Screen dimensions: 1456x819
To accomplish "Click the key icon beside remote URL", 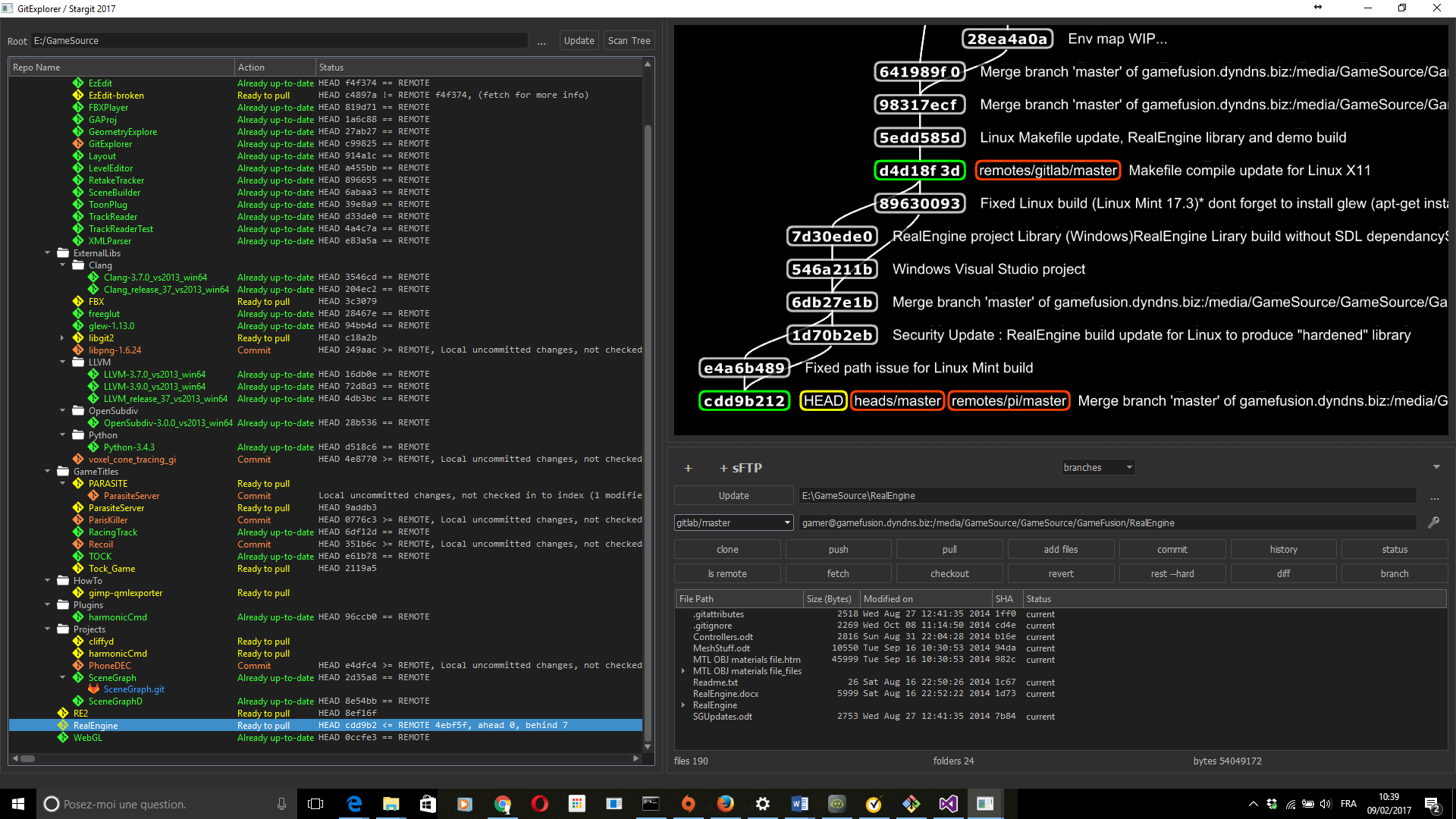I will (x=1433, y=522).
